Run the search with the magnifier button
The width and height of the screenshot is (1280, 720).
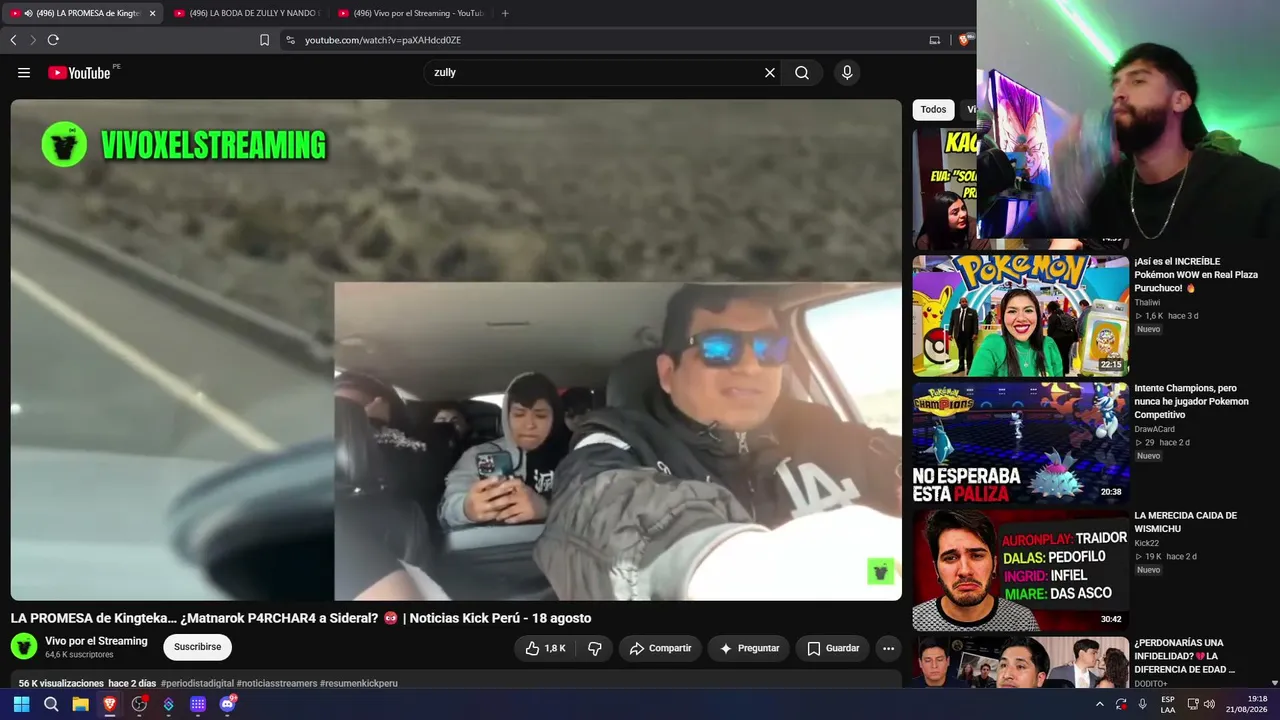802,73
